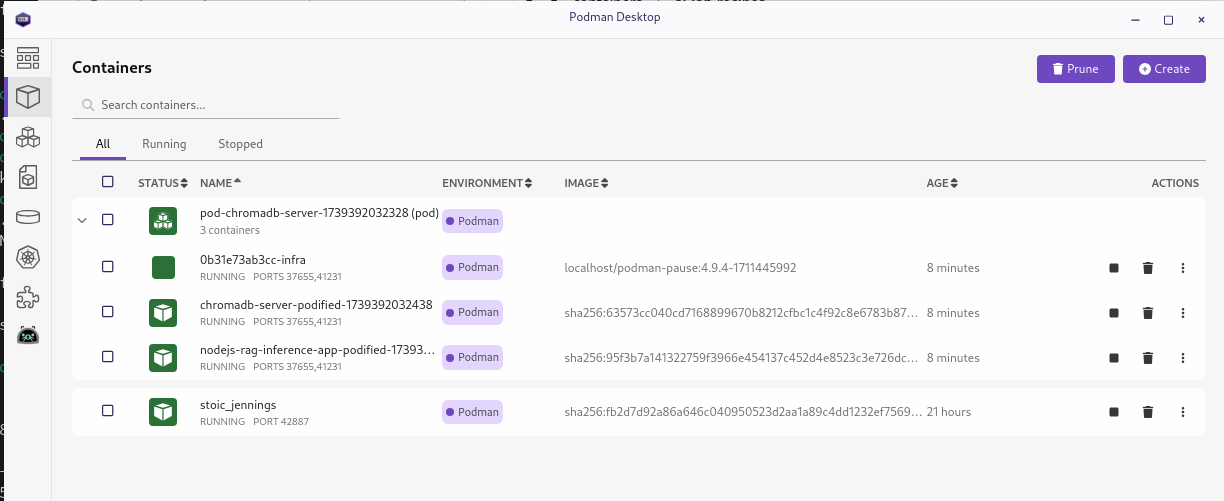1224x501 pixels.
Task: Sort containers by Environment column
Action: [x=487, y=183]
